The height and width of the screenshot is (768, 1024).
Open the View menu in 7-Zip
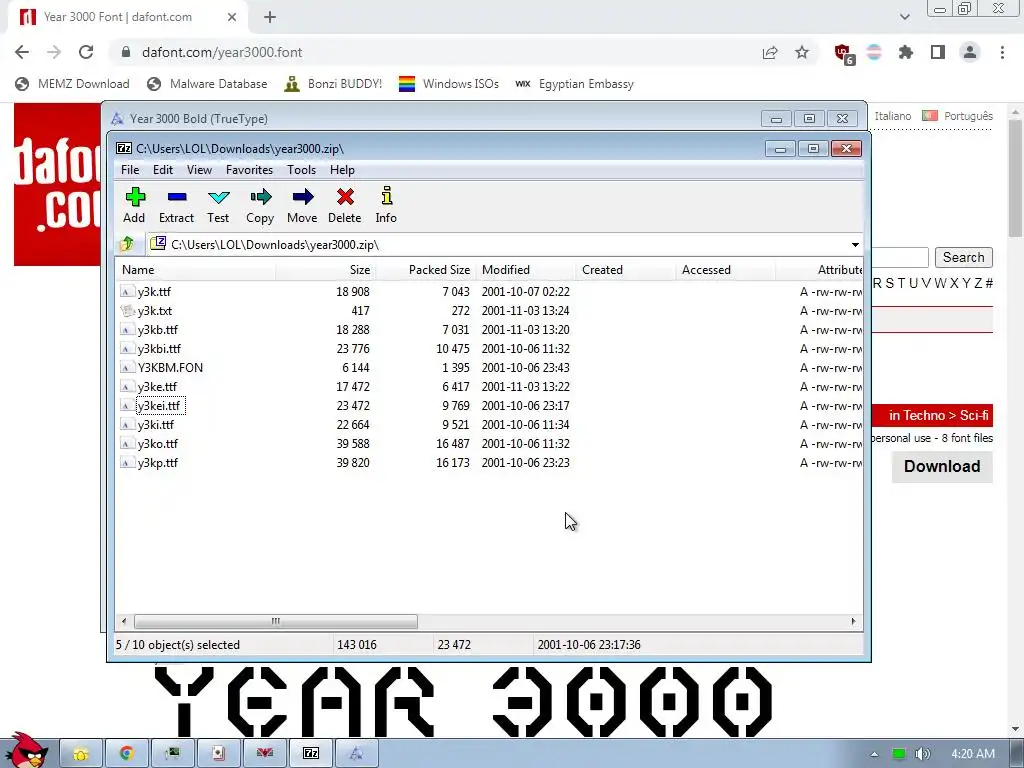point(199,170)
